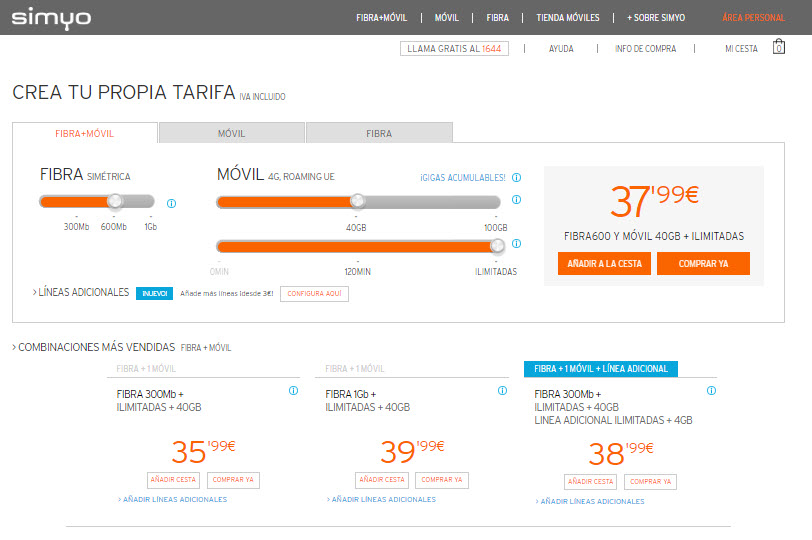Image resolution: width=812 pixels, height=540 pixels.
Task: Open MI CESTA link
Action: point(741,49)
